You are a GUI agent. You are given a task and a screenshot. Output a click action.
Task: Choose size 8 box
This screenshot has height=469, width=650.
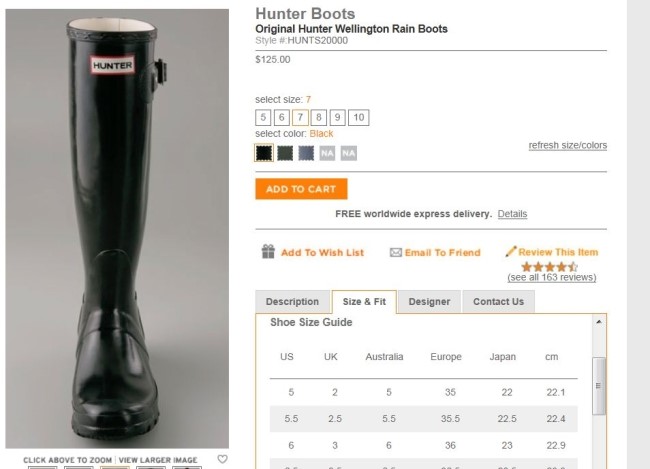point(319,117)
